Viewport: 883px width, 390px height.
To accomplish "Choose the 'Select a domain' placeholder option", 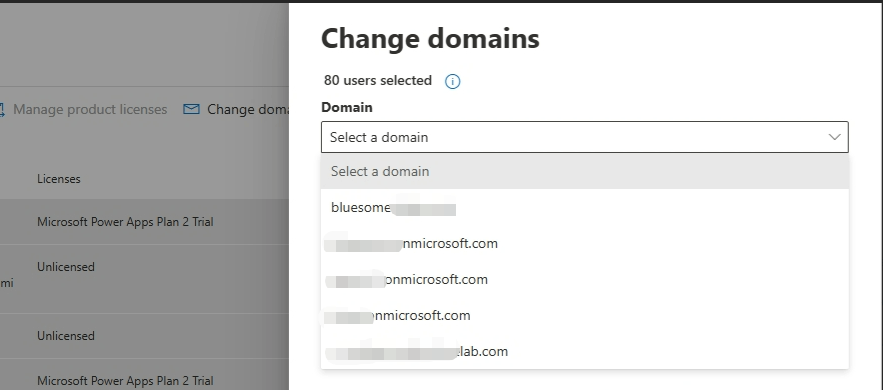I will [585, 171].
